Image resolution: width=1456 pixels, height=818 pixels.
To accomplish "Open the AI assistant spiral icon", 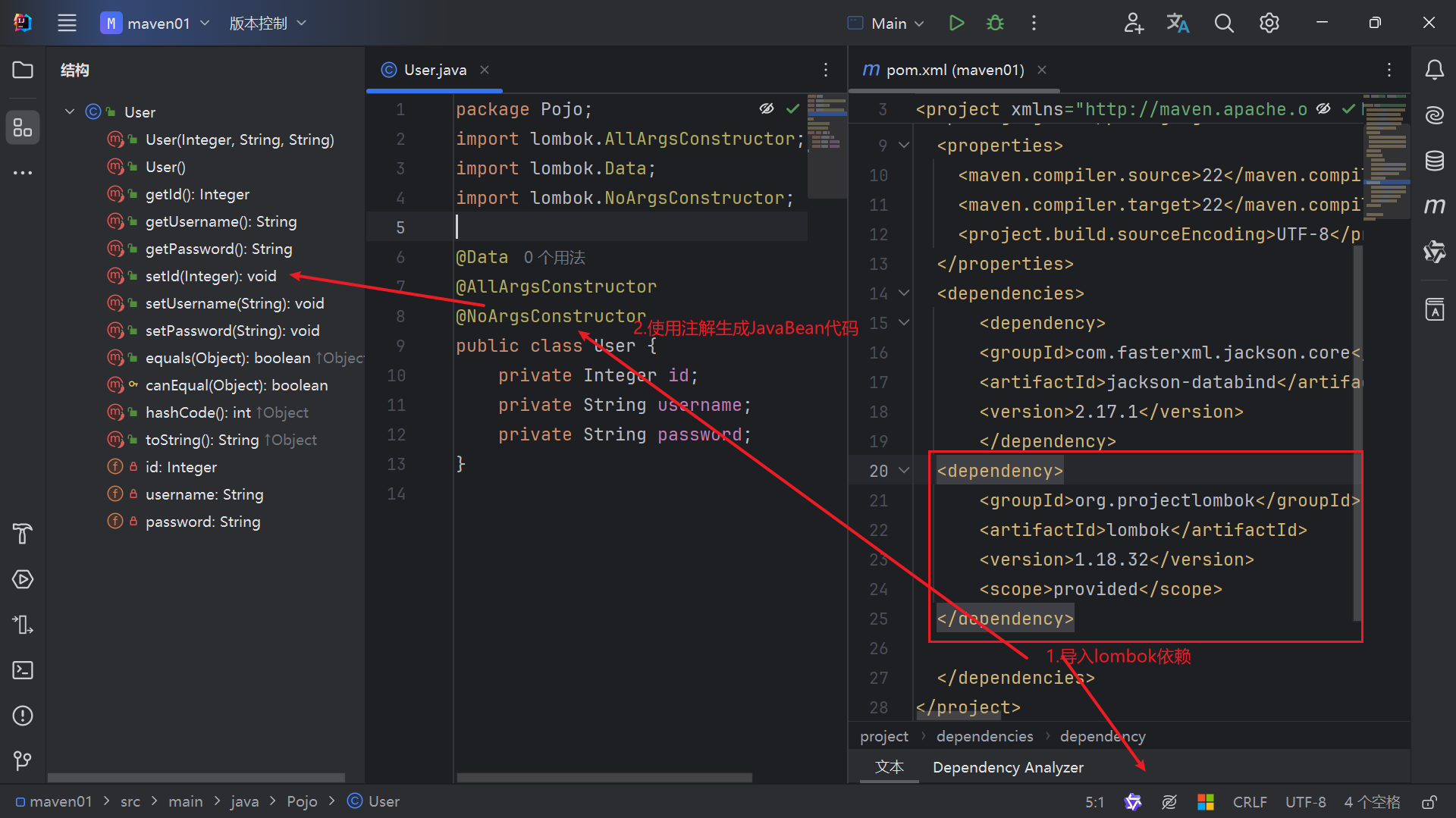I will point(1434,115).
